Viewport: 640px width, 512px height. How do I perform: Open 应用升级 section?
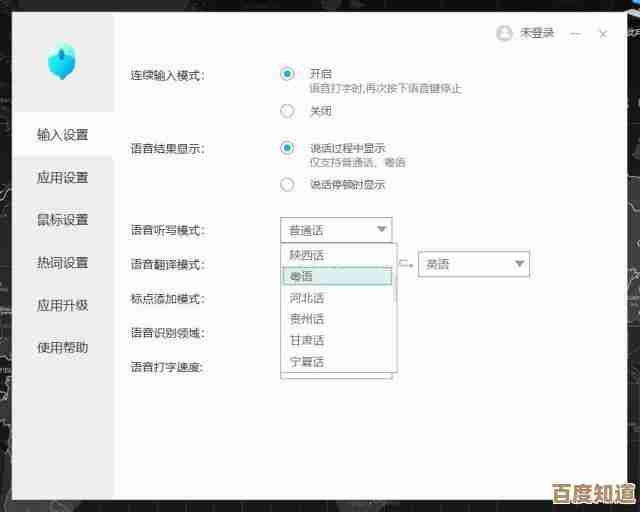[62, 305]
